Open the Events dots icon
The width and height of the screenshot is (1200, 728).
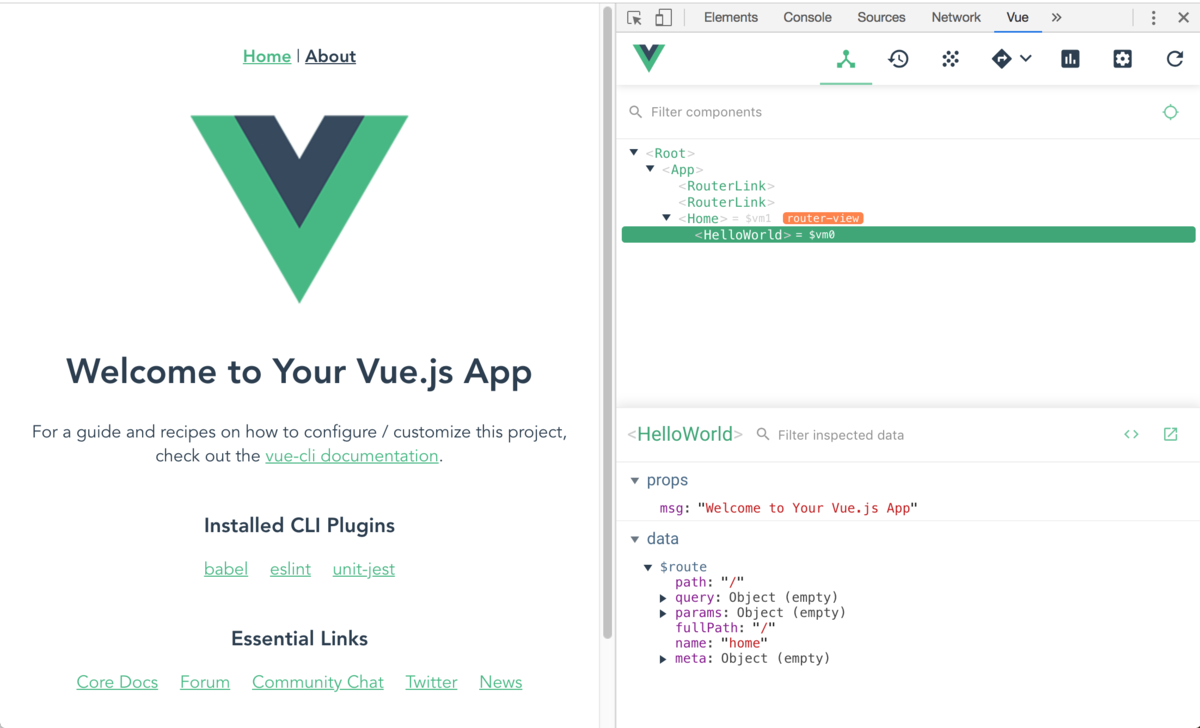click(x=950, y=59)
